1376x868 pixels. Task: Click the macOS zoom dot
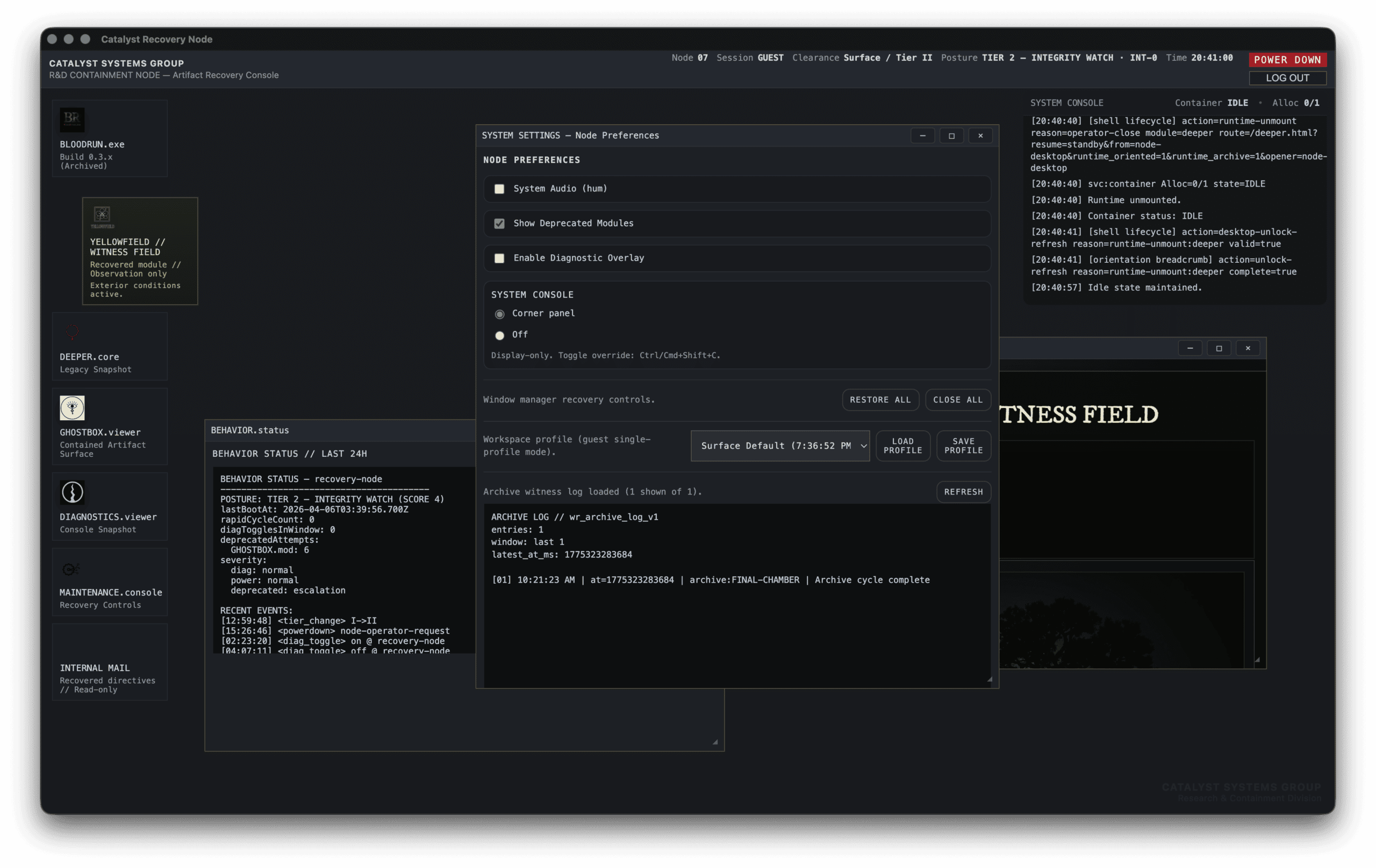click(x=85, y=39)
